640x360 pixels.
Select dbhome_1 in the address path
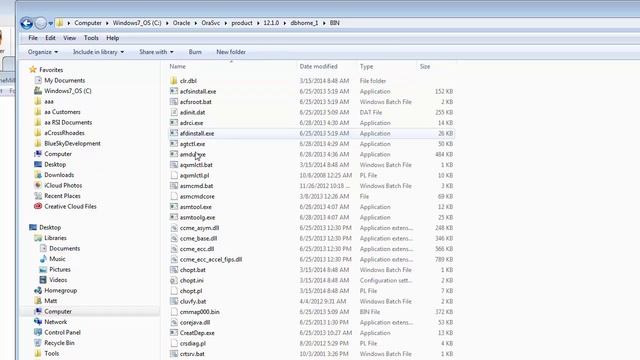coord(304,23)
